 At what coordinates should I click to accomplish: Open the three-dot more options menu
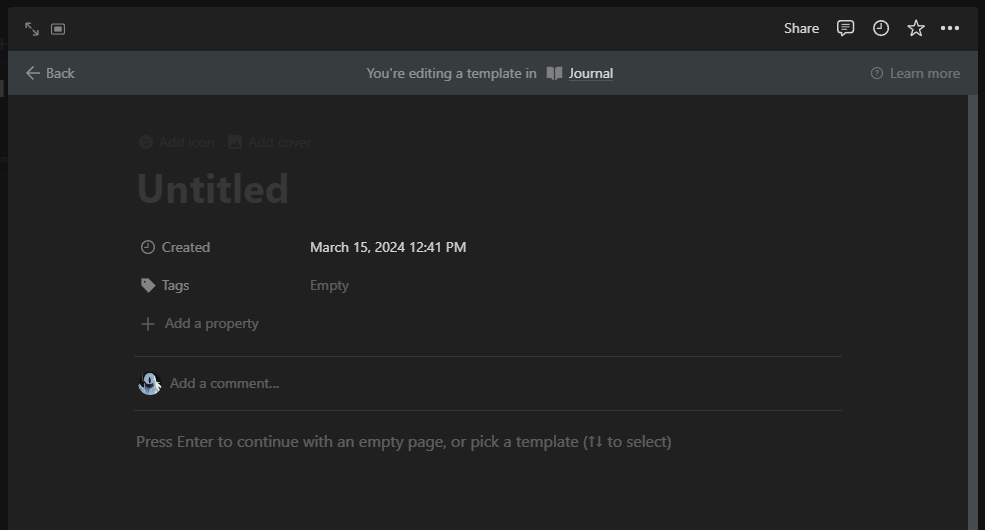coord(950,28)
